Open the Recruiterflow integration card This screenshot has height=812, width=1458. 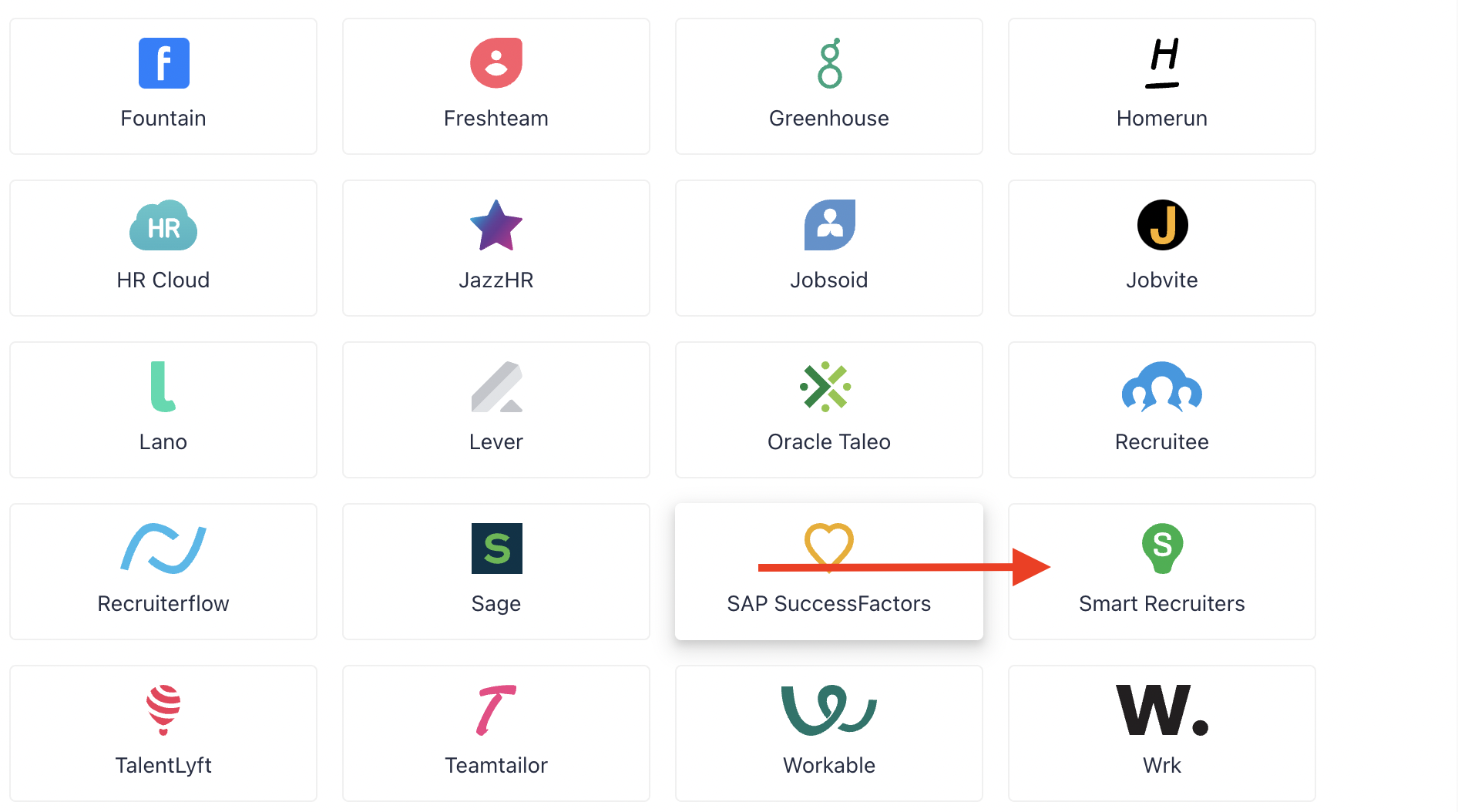[163, 572]
